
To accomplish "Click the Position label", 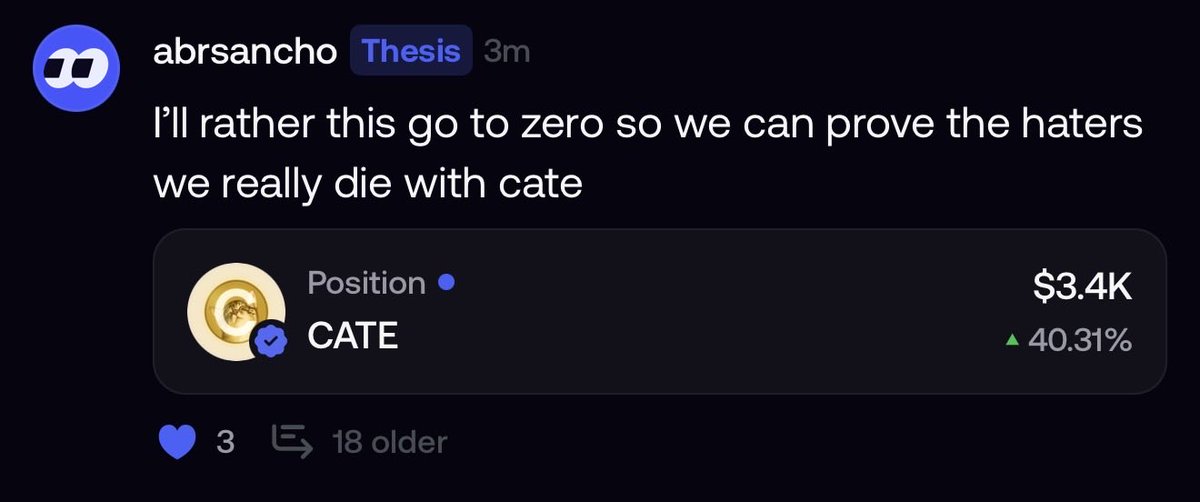I will tap(366, 283).
